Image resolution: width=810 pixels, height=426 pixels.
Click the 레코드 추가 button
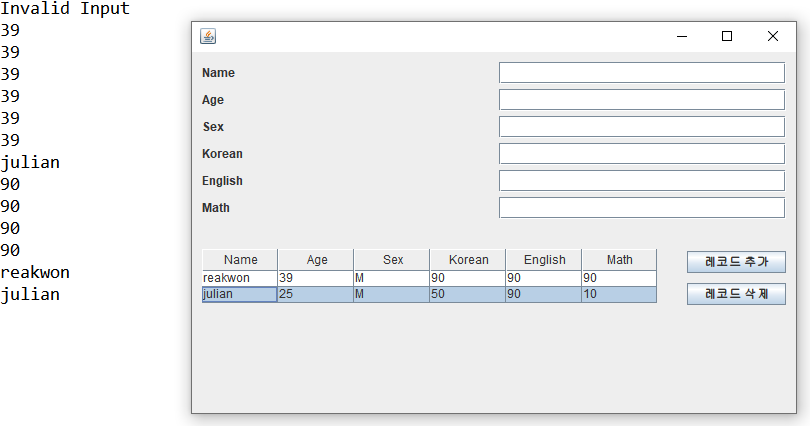click(736, 262)
